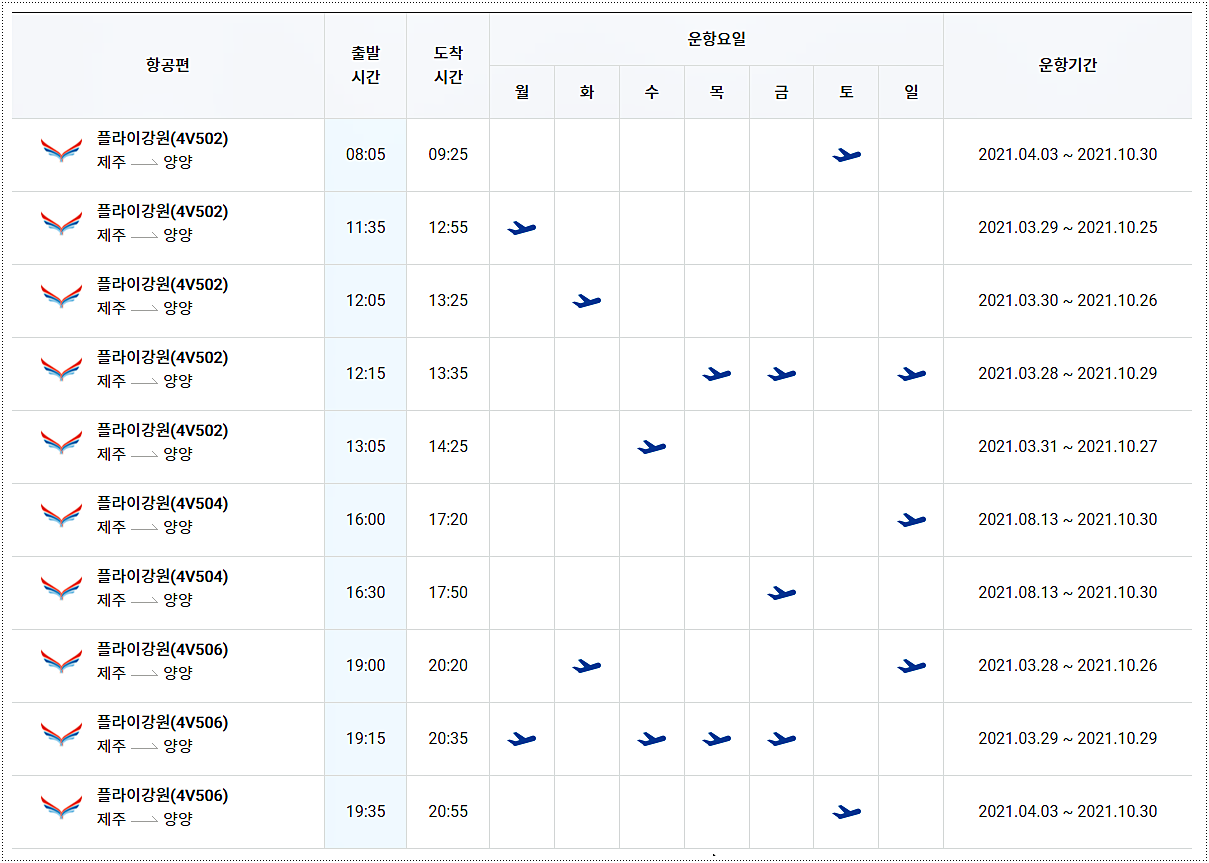Click period 2021.03.30 ~ 2021.10.26

1068,301
